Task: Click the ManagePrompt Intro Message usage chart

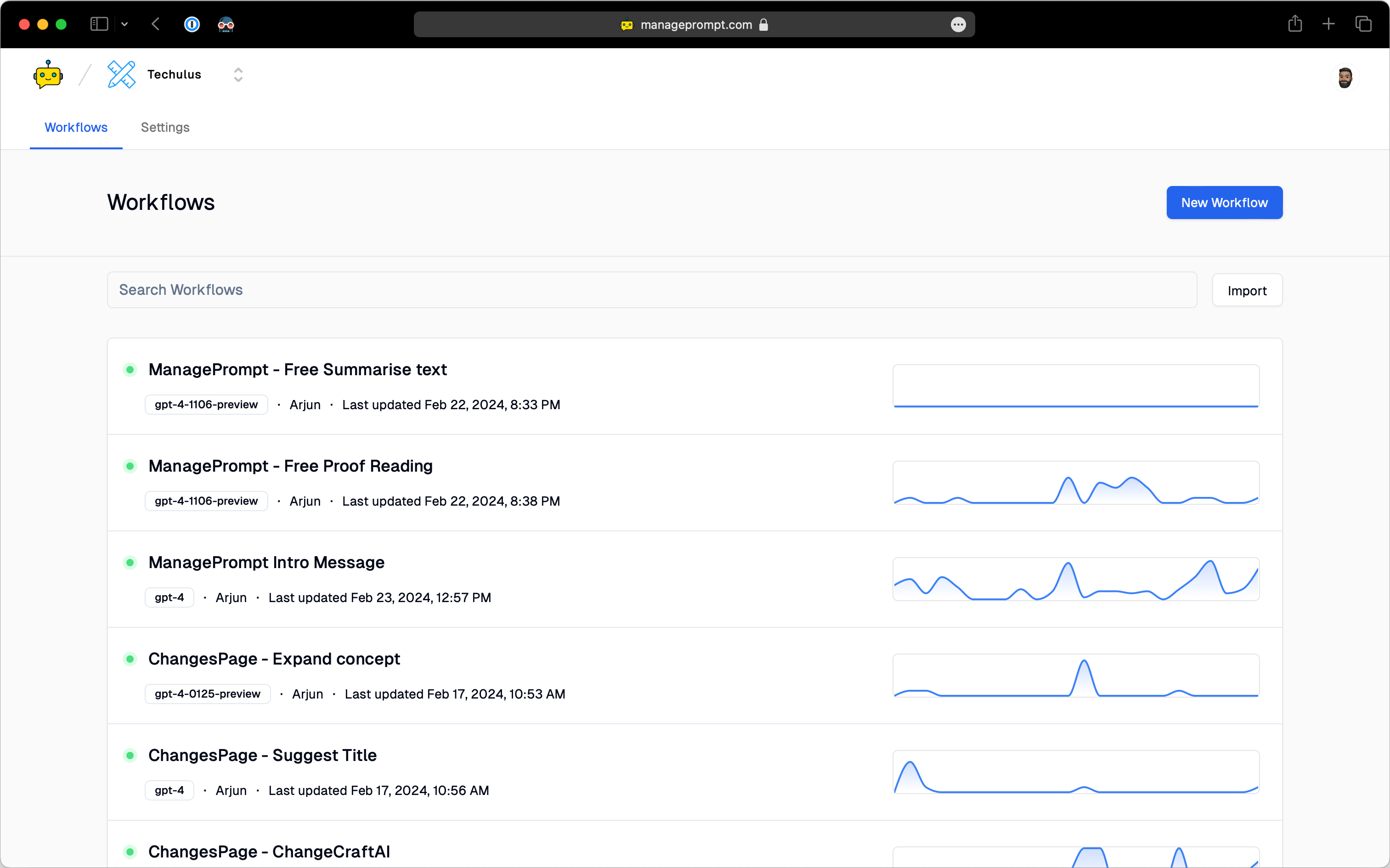Action: coord(1075,579)
